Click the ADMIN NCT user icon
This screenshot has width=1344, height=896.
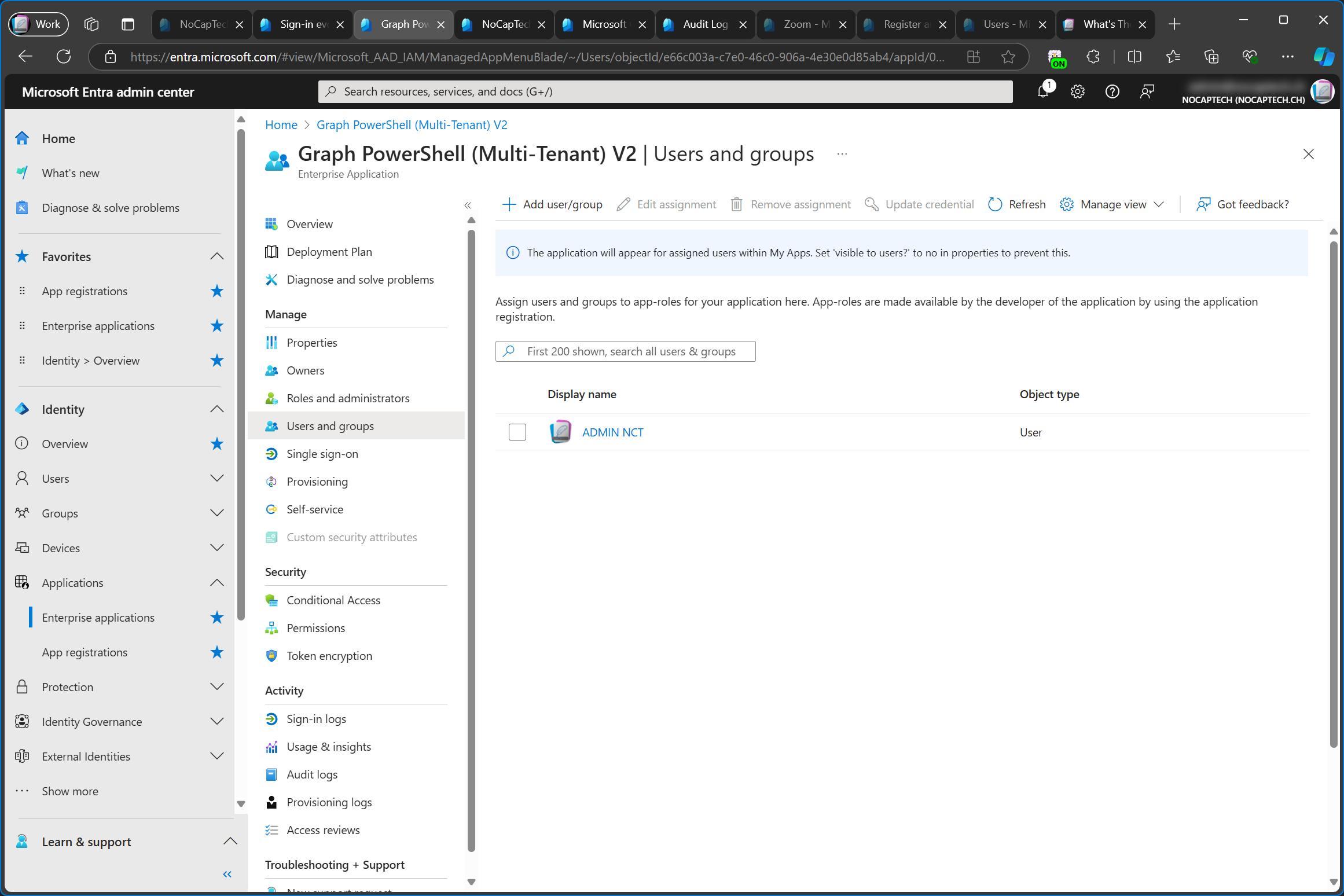[560, 432]
